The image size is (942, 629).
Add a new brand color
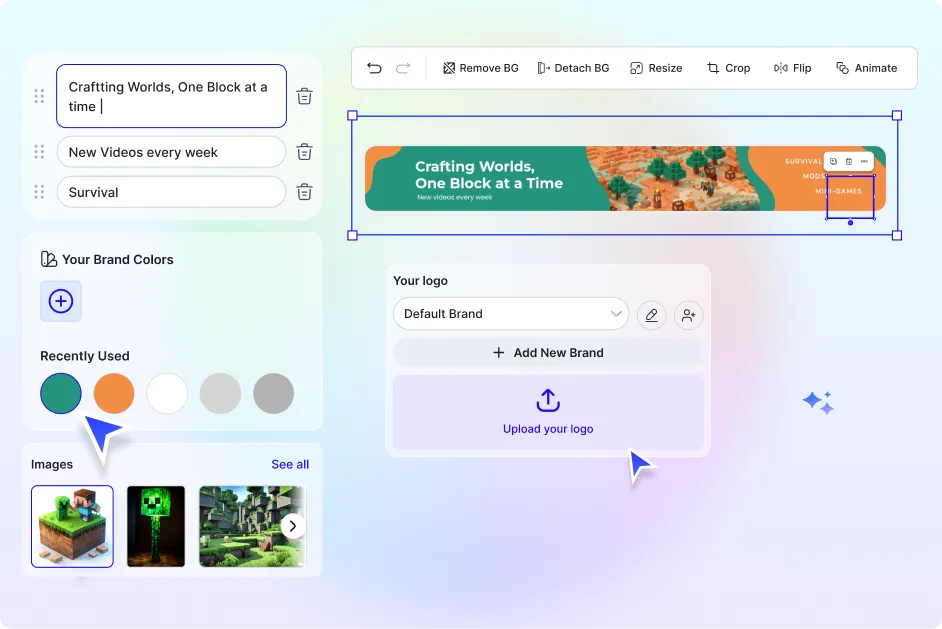pos(61,301)
